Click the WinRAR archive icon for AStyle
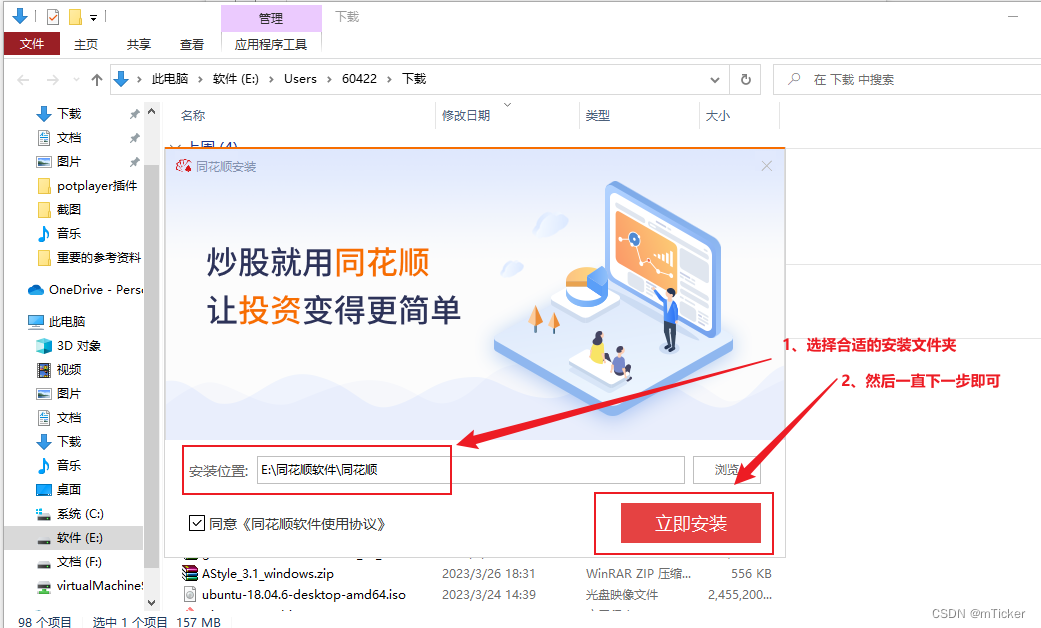Viewport: 1041px width, 628px height. click(x=190, y=572)
